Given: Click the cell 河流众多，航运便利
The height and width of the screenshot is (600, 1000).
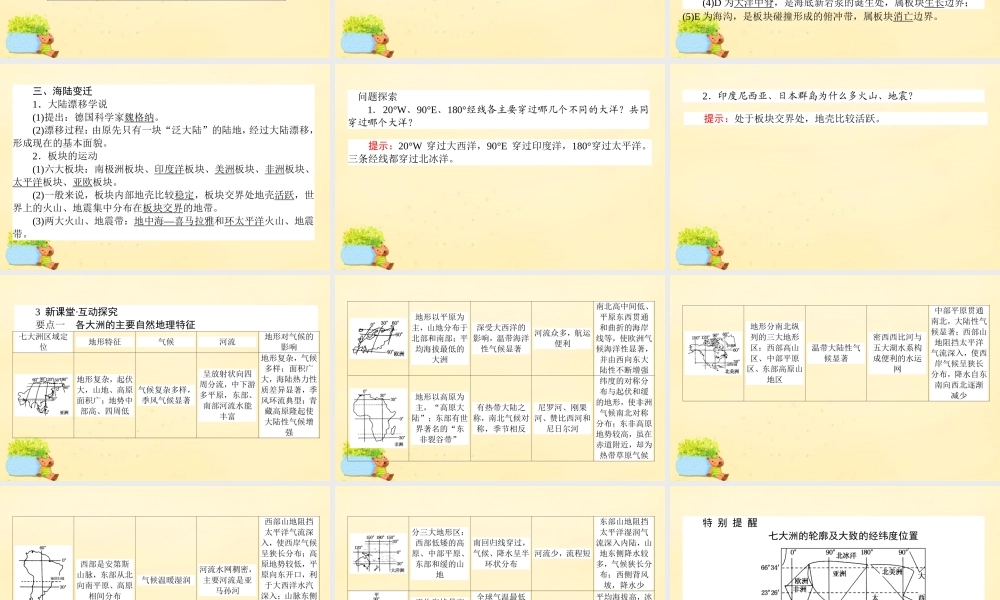Looking at the screenshot, I should click(562, 338).
